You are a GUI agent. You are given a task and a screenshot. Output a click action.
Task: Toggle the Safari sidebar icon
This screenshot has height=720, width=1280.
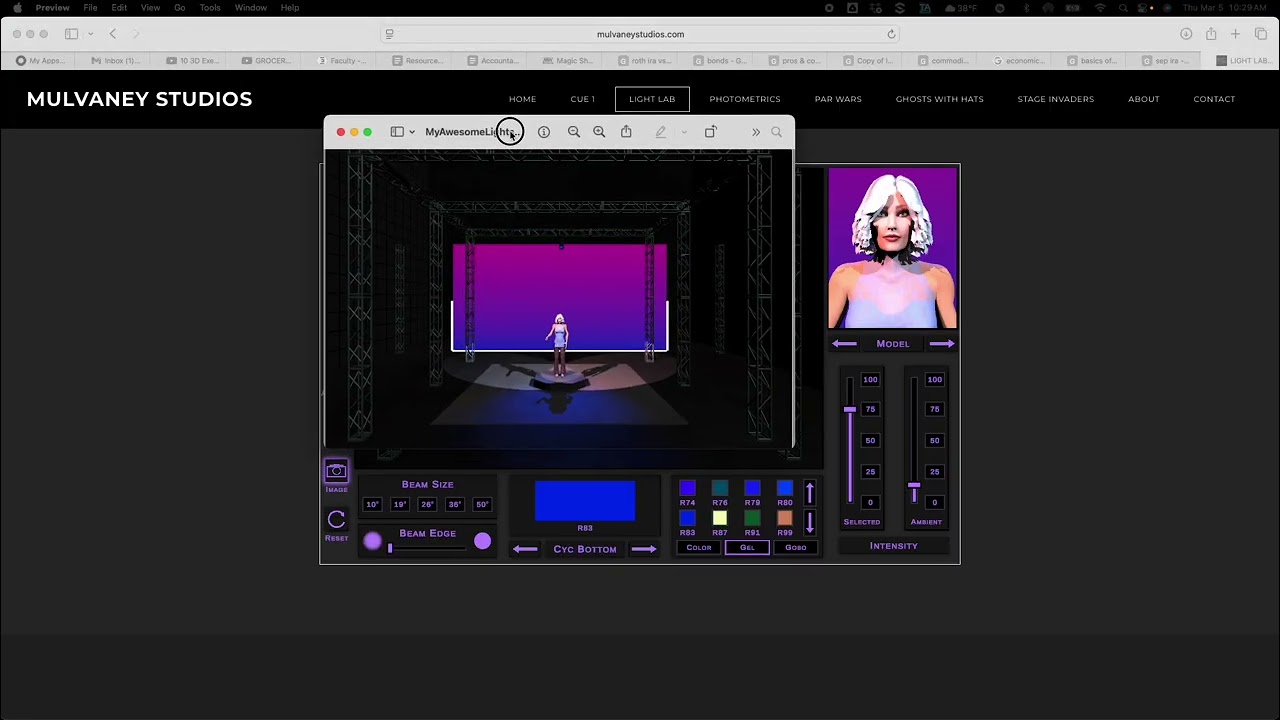point(71,34)
